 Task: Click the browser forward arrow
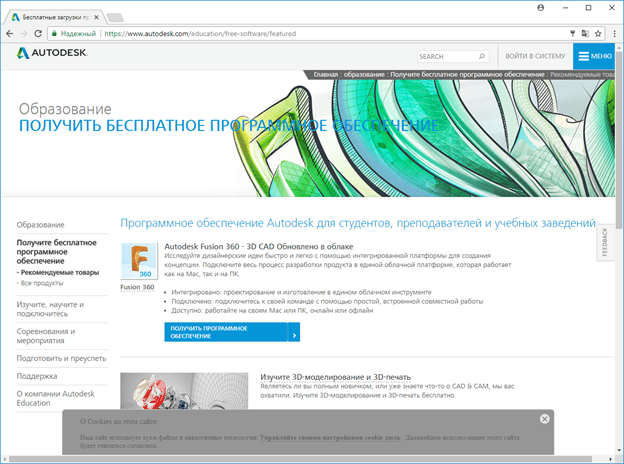[24, 34]
